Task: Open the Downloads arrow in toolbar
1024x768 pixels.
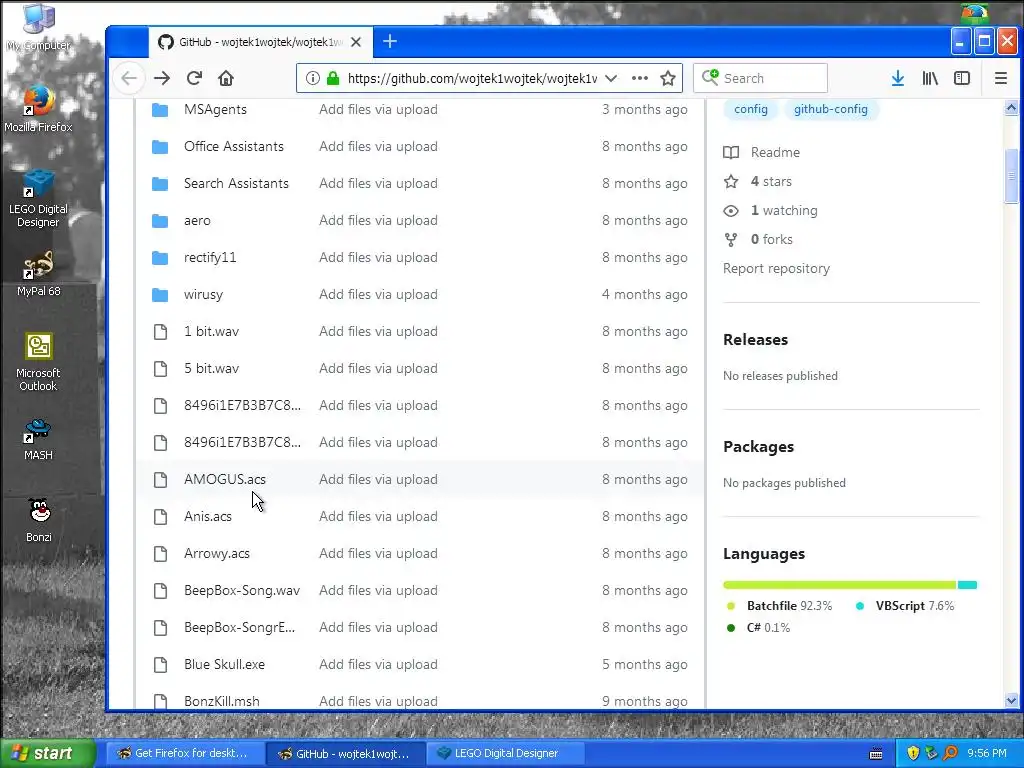Action: pos(898,78)
